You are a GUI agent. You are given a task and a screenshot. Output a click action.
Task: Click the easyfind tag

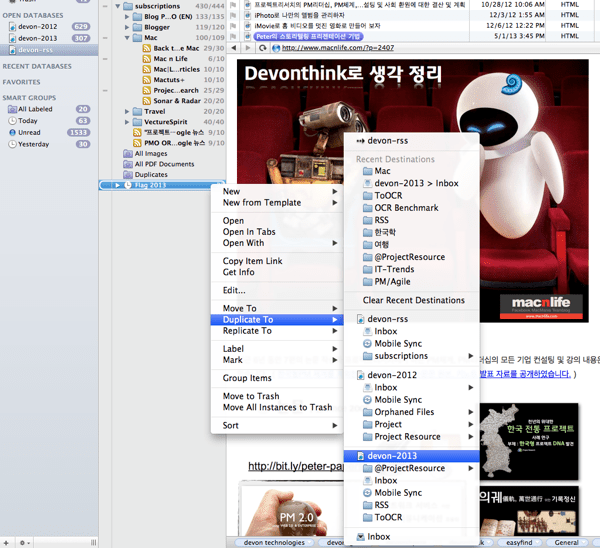click(x=519, y=543)
